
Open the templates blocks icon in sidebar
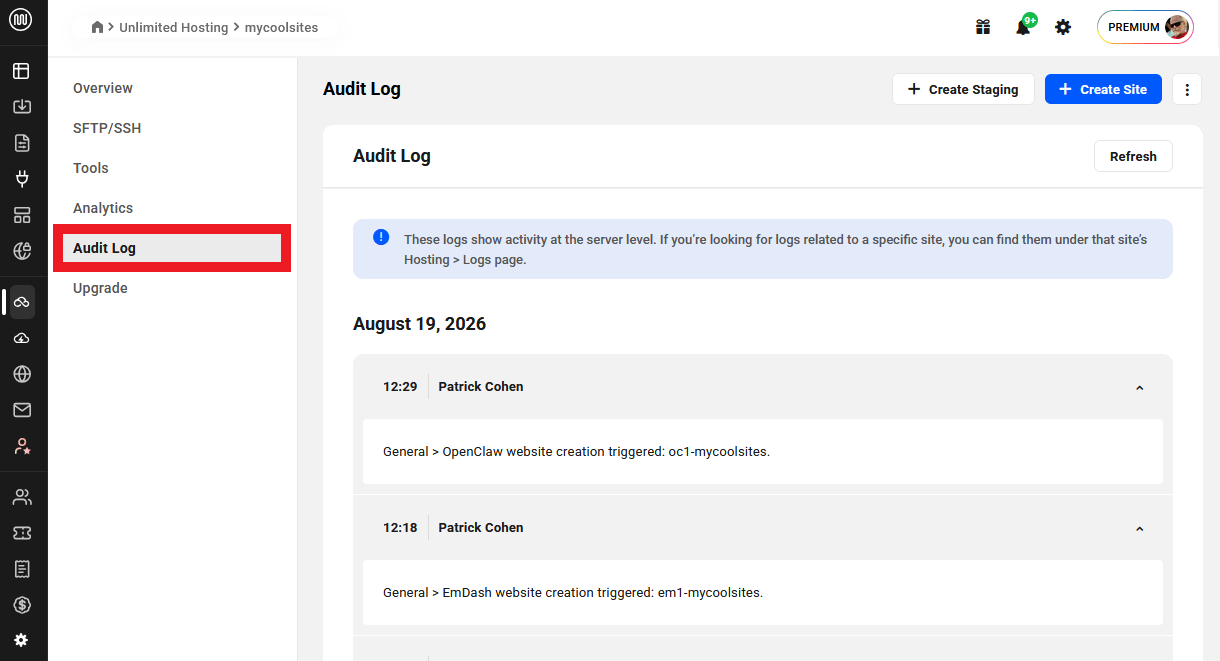click(21, 215)
